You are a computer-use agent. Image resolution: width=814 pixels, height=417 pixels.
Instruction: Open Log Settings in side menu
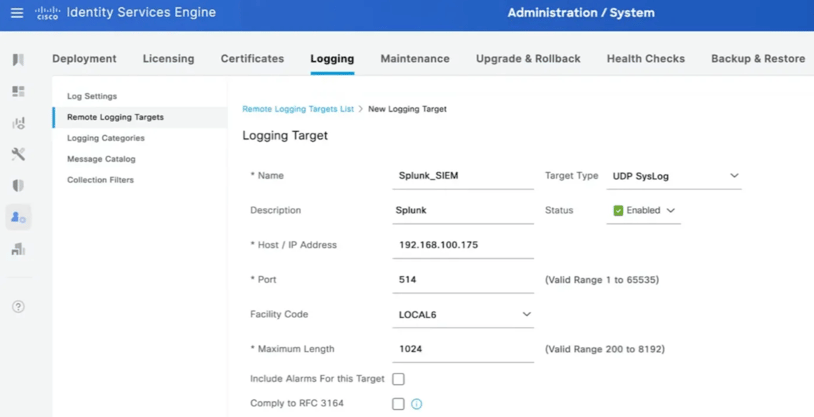click(x=92, y=96)
